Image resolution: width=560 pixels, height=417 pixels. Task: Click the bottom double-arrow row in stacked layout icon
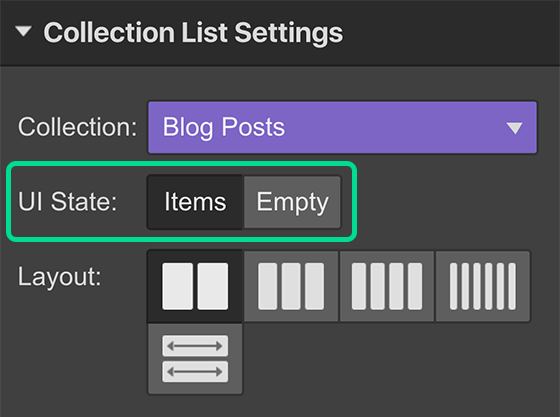click(x=195, y=372)
